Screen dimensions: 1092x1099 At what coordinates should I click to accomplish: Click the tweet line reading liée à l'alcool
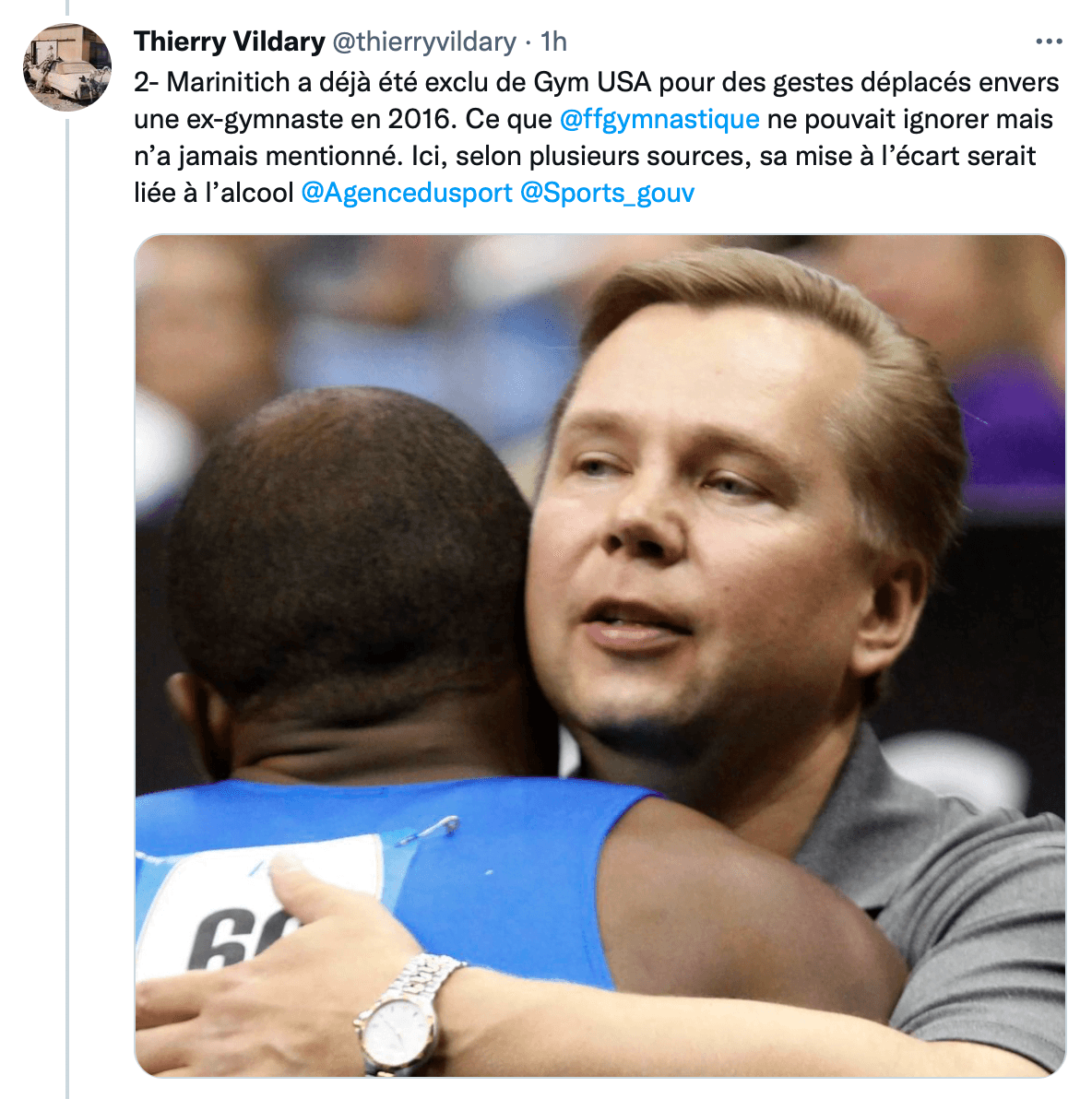pyautogui.click(x=213, y=193)
